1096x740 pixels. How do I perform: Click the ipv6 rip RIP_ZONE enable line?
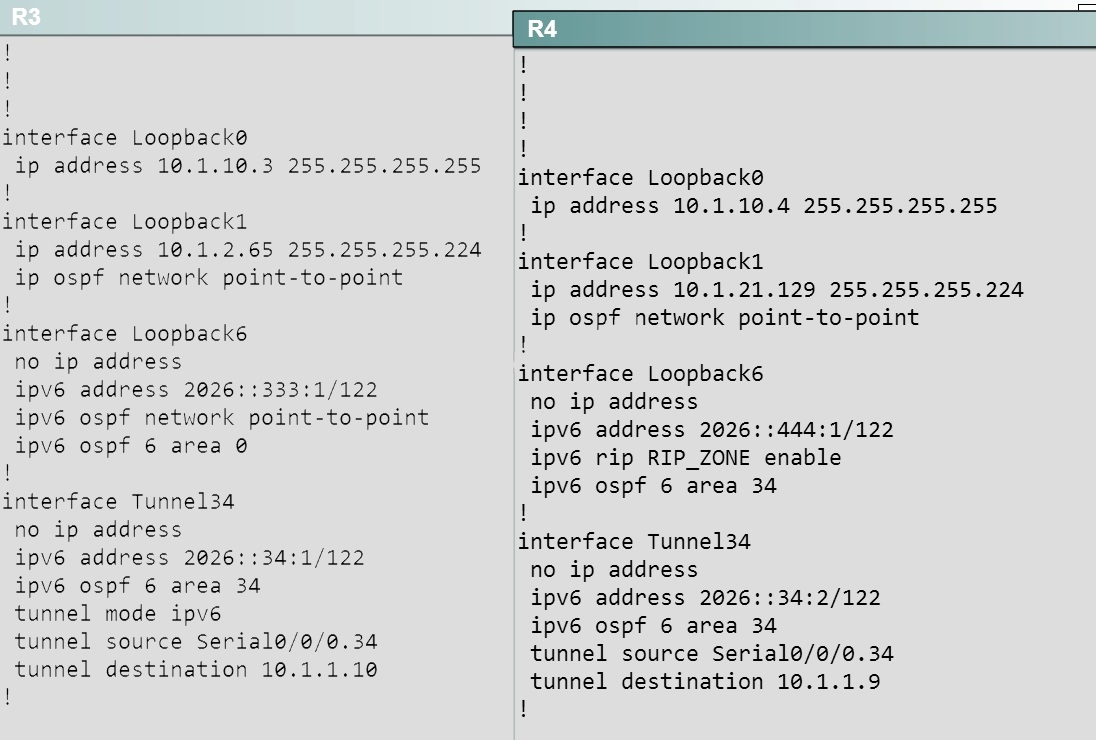(x=686, y=458)
